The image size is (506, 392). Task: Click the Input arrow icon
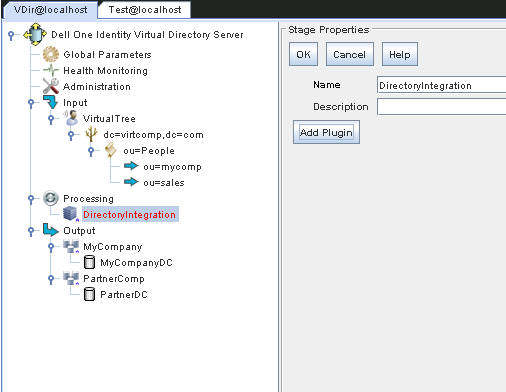click(51, 102)
